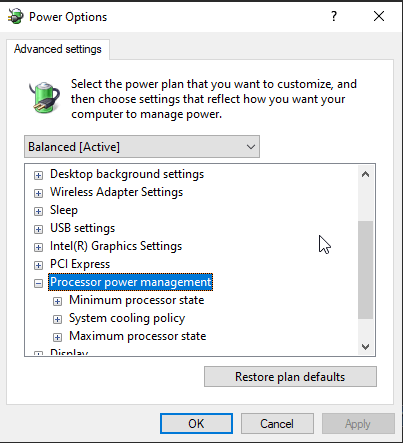The width and height of the screenshot is (403, 443).
Task: Expand the Sleep settings node
Action: coord(38,211)
